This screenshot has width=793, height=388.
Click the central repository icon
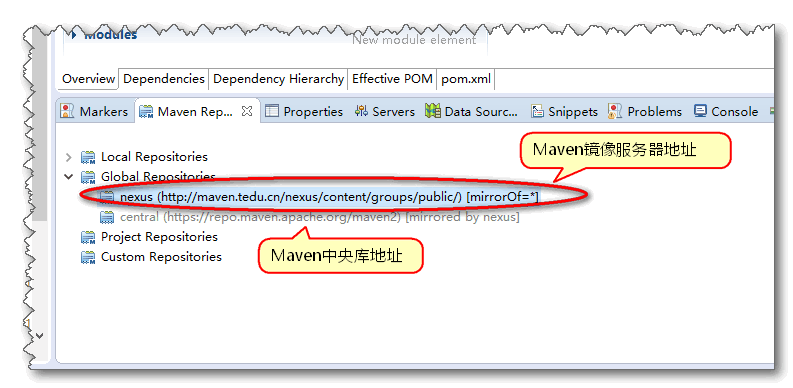(107, 217)
